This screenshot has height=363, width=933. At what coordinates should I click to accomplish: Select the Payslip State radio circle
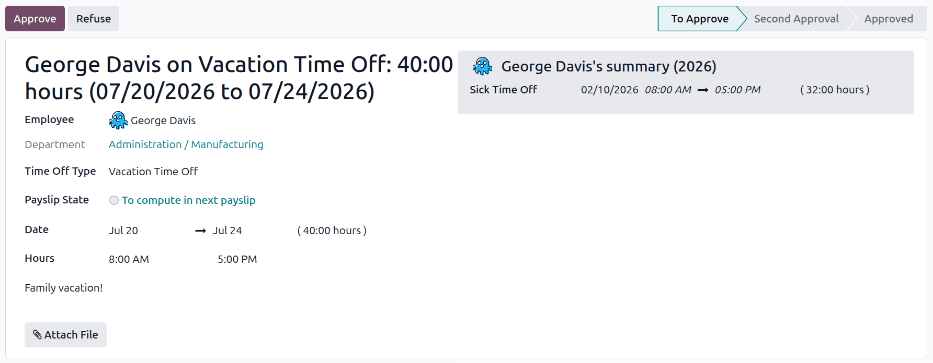coord(114,201)
